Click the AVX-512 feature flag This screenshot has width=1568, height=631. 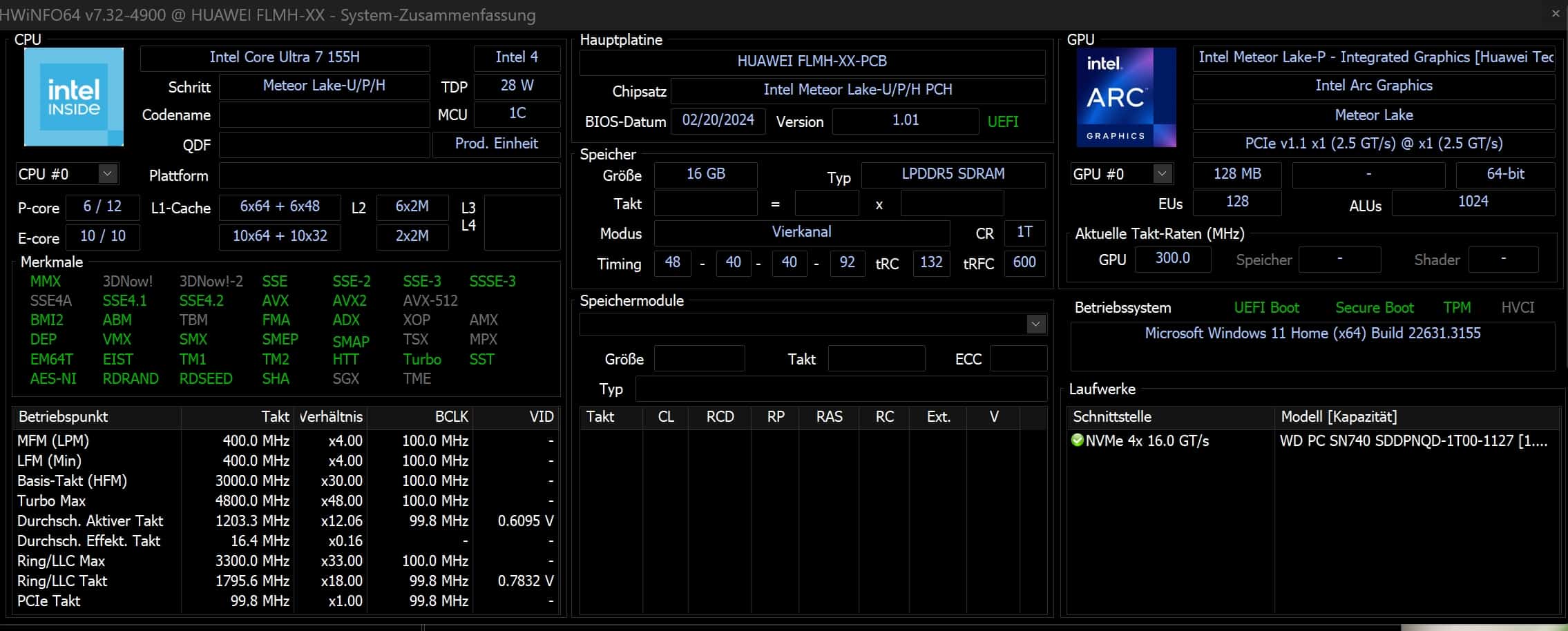coord(430,301)
